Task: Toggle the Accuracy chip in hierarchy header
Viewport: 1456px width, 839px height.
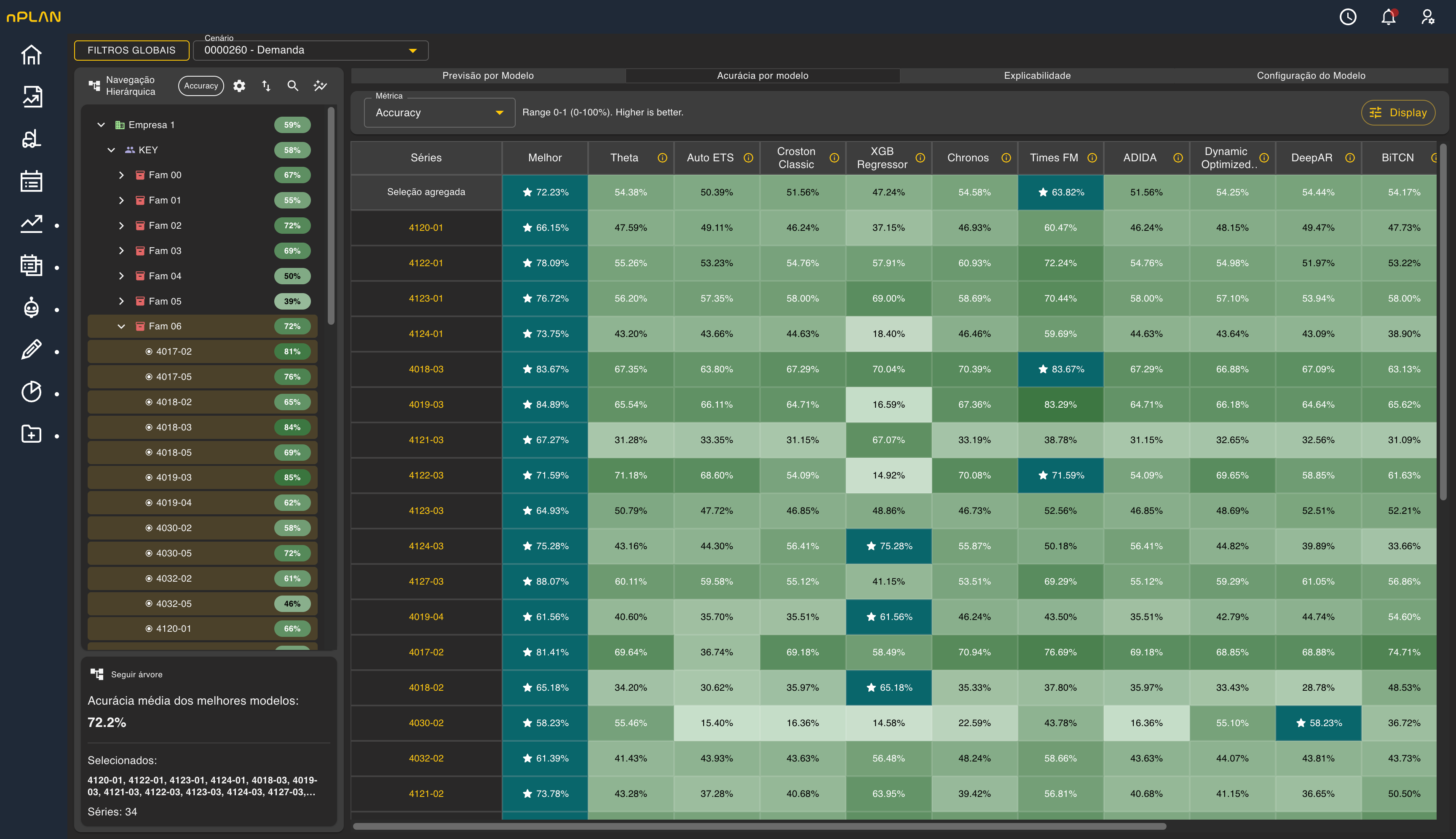Action: [x=201, y=86]
